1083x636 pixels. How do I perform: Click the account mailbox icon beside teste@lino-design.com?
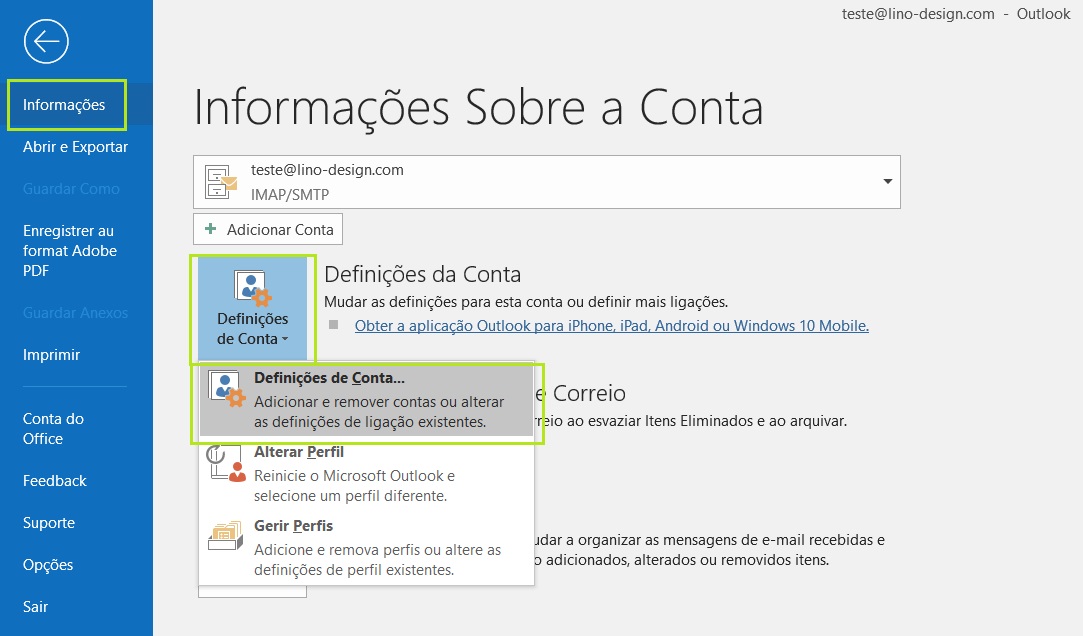[x=221, y=182]
